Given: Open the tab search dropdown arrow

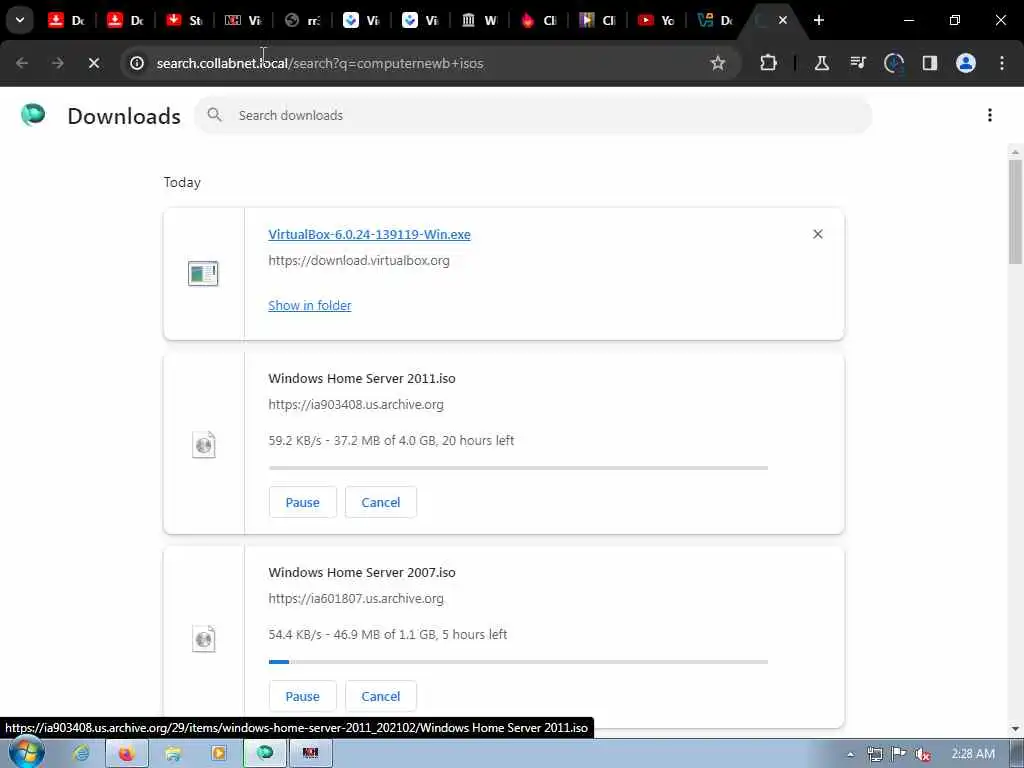Looking at the screenshot, I should coord(20,20).
